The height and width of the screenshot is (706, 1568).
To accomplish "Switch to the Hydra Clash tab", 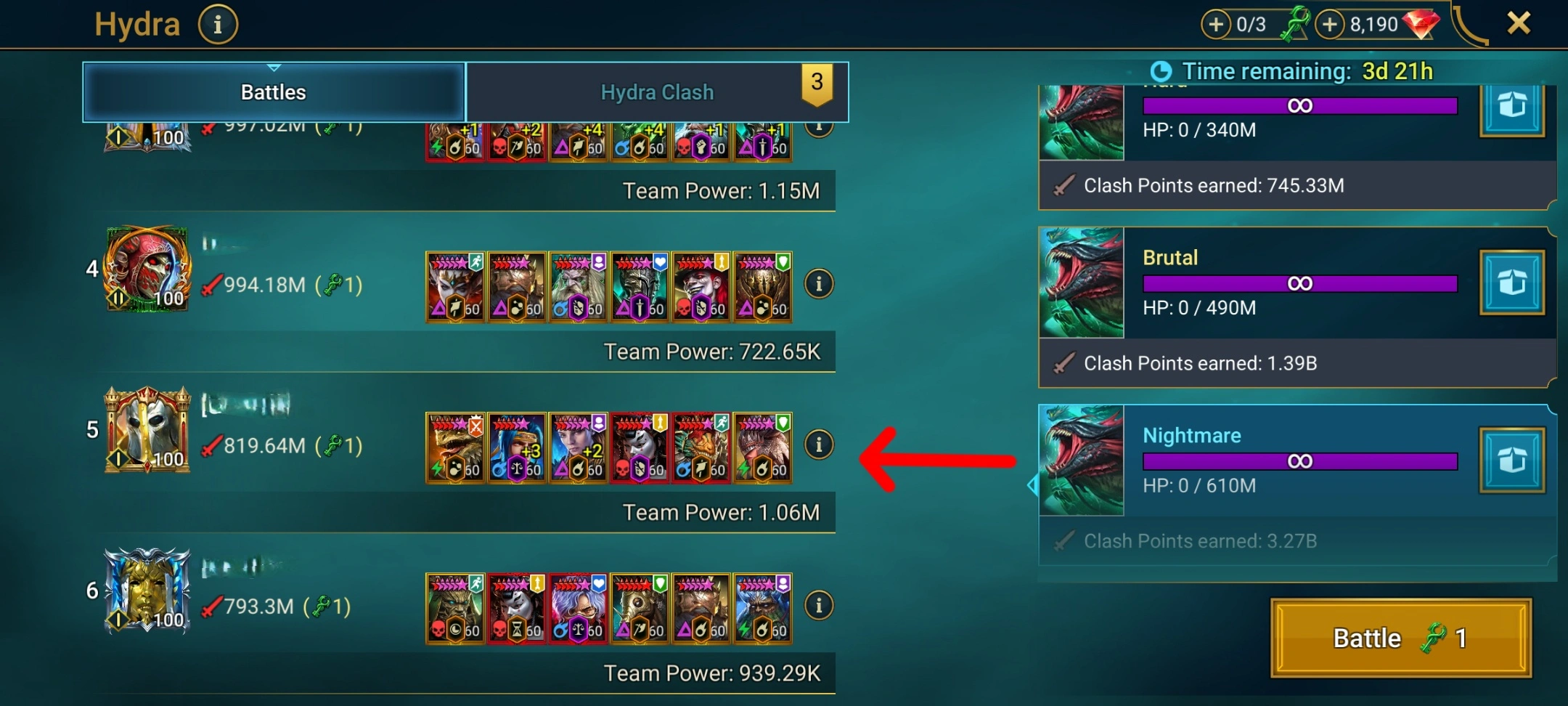I will [657, 92].
